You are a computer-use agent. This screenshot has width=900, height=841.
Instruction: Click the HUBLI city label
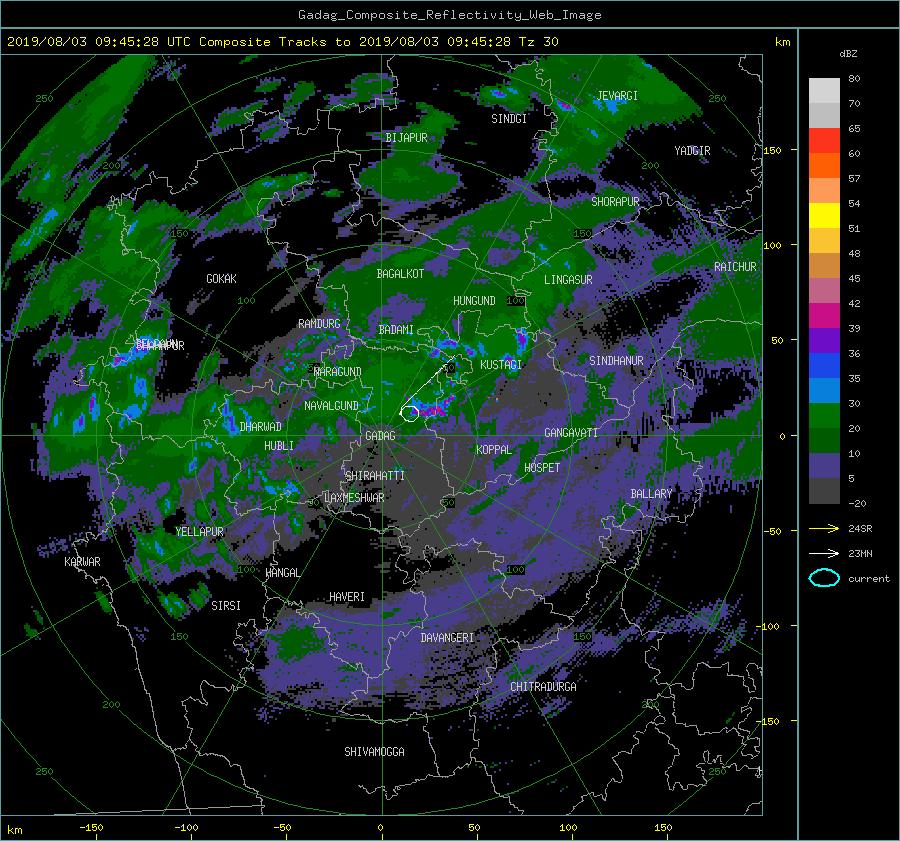279,446
